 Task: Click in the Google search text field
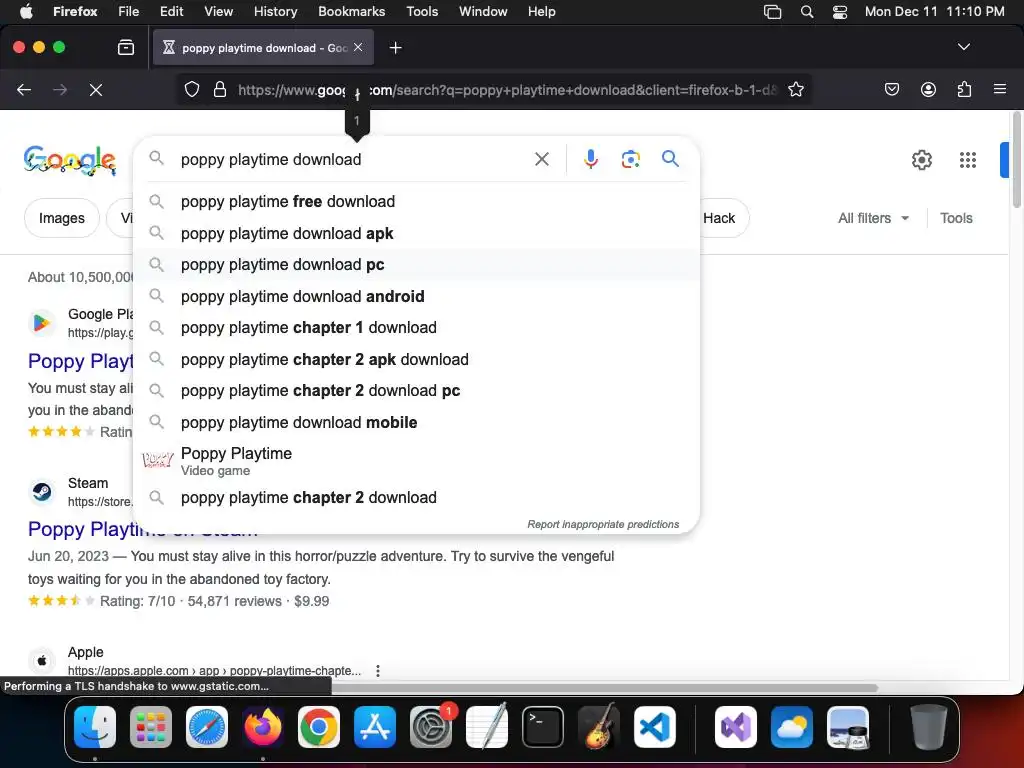pos(353,159)
